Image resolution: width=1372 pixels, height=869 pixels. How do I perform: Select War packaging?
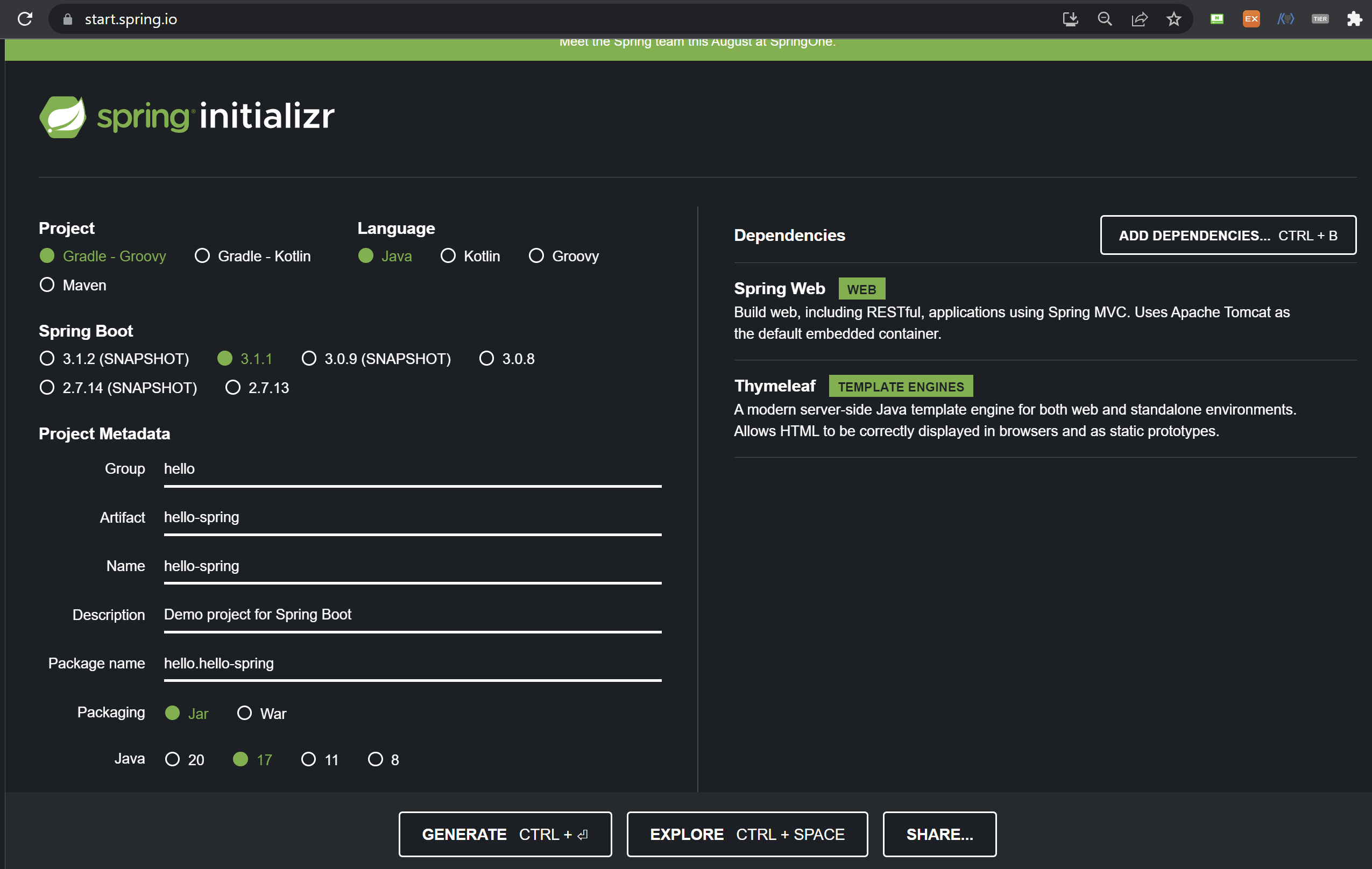(x=244, y=713)
